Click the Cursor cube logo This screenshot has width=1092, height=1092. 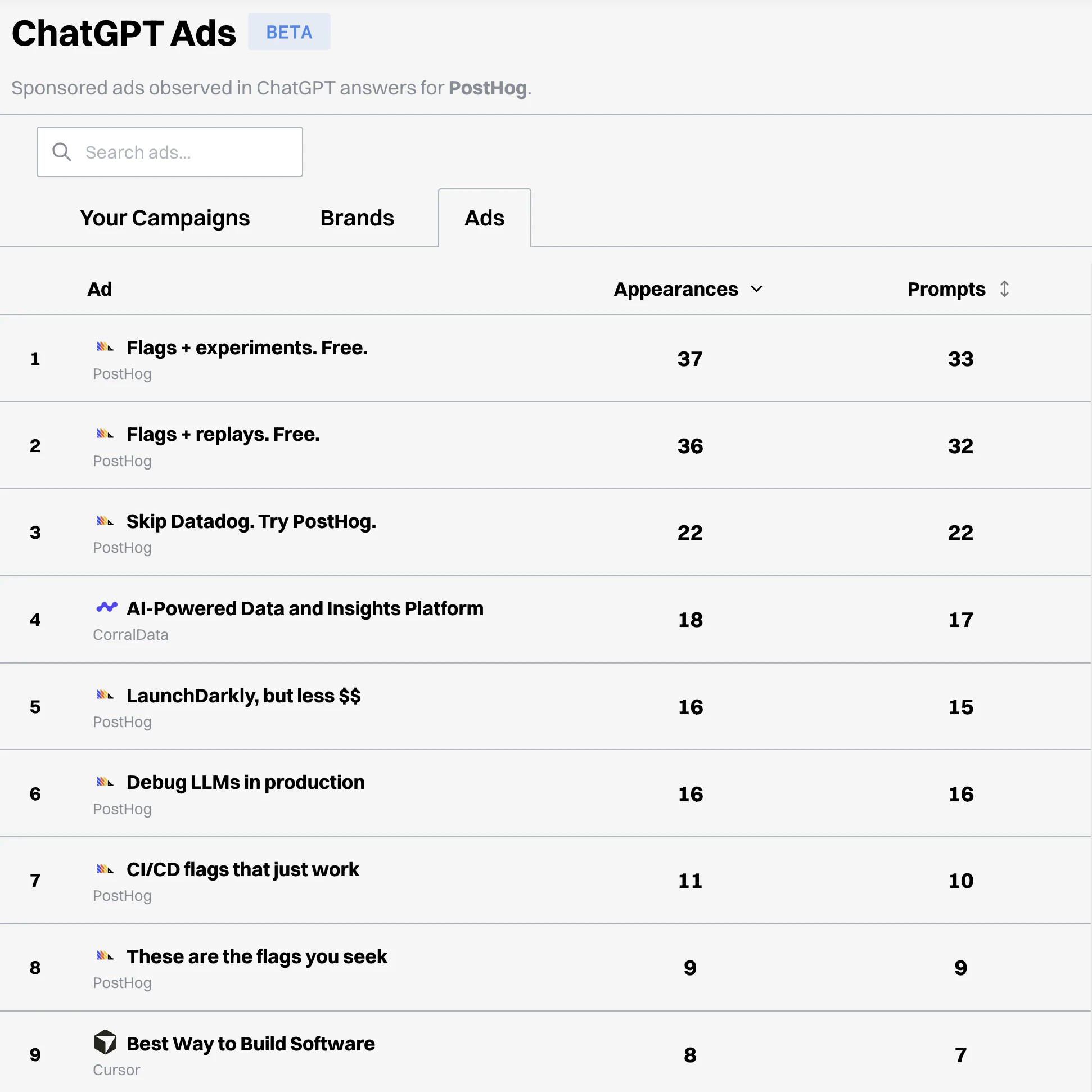click(106, 1043)
